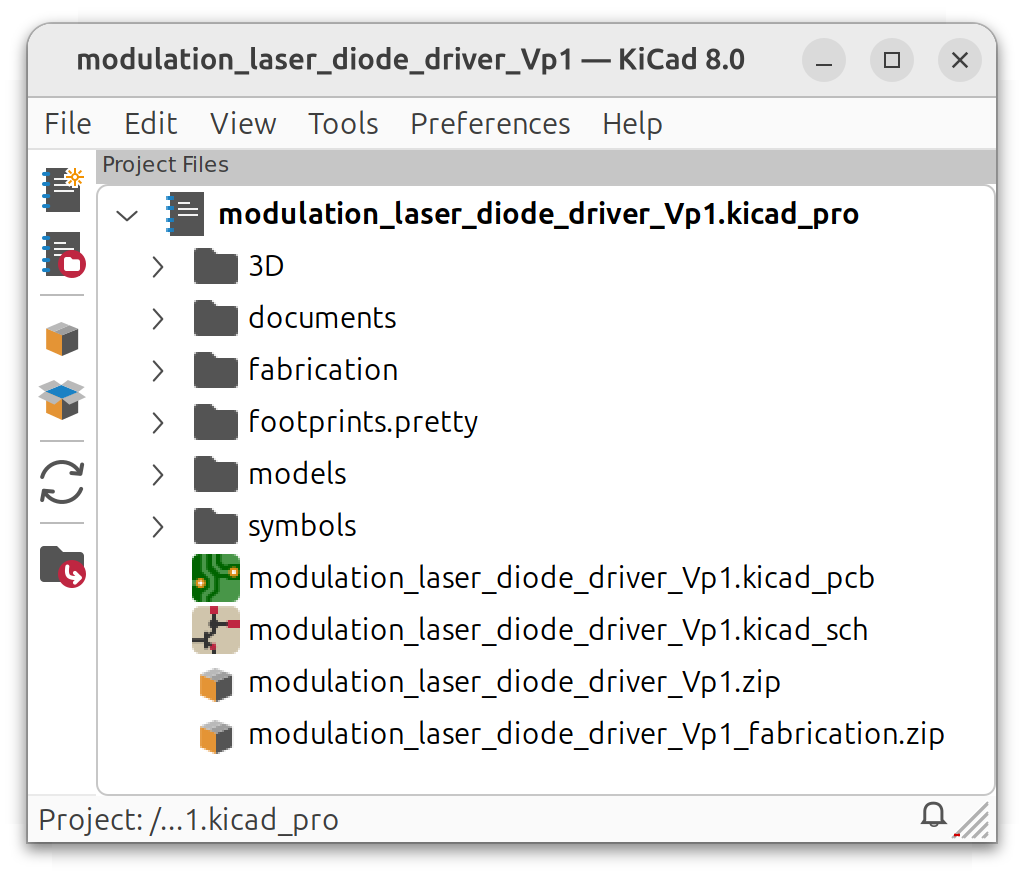Open notifications via the bell icon

[x=932, y=815]
